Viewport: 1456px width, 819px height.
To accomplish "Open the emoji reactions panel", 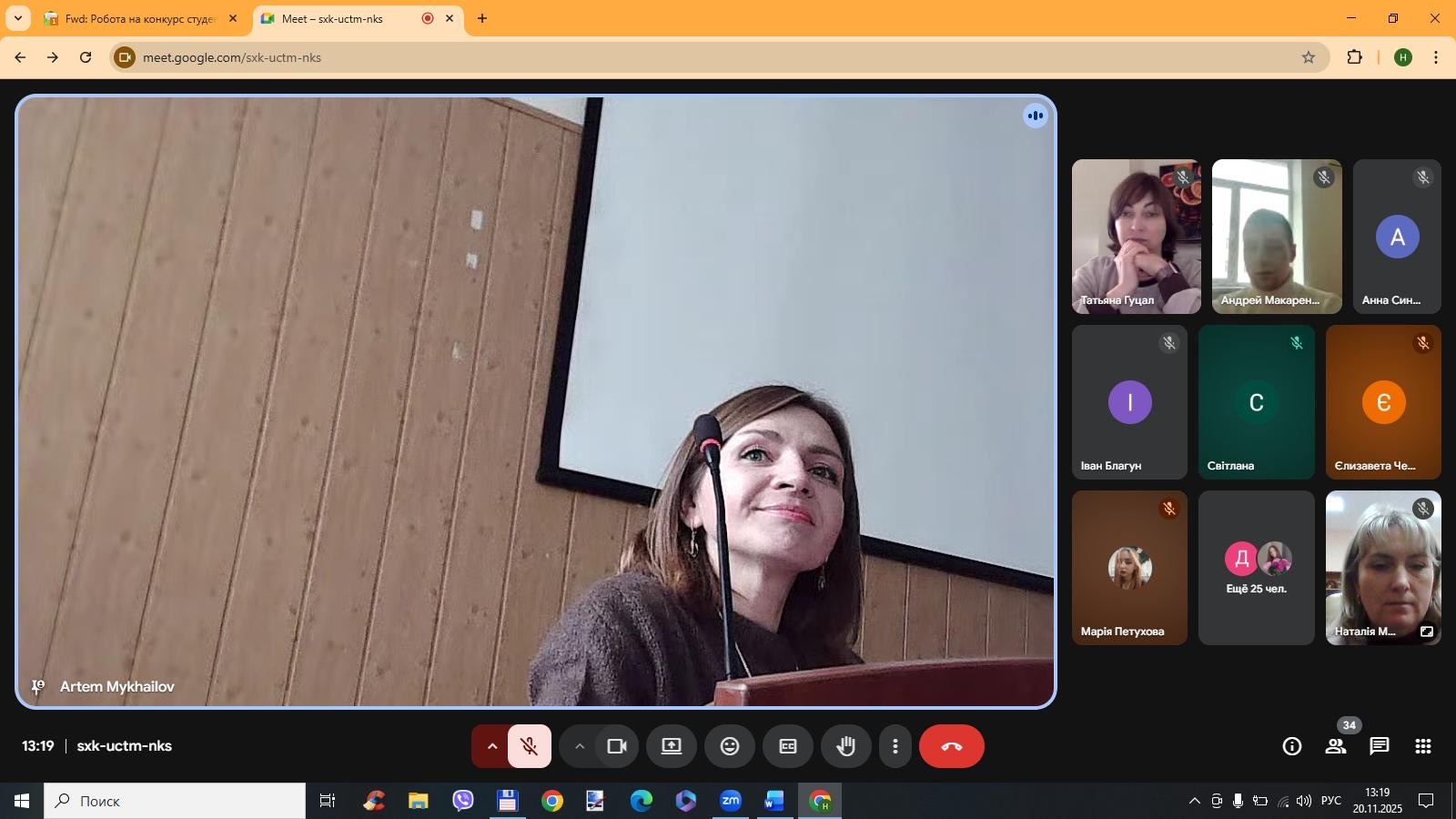I will pos(730,746).
